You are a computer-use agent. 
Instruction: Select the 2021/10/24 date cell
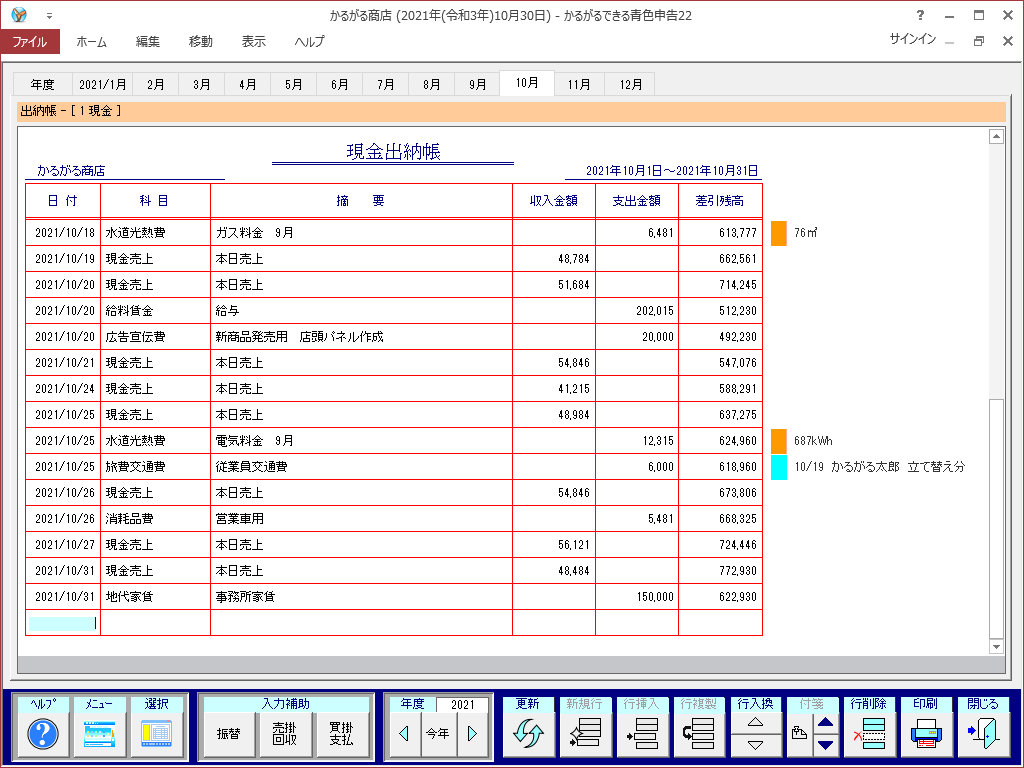coord(63,389)
